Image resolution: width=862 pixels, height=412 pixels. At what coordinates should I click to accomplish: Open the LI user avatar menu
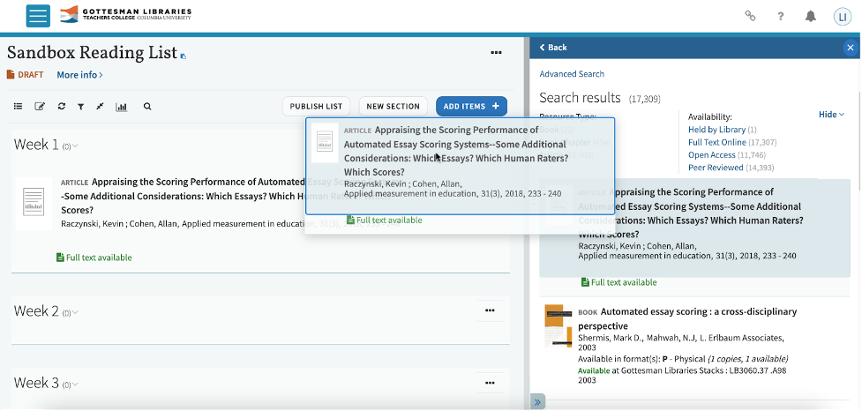pos(842,17)
